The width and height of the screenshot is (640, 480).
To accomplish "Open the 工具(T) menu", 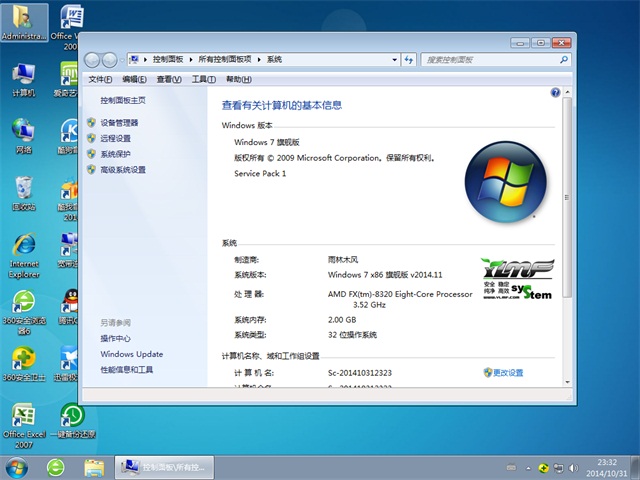I will (203, 79).
